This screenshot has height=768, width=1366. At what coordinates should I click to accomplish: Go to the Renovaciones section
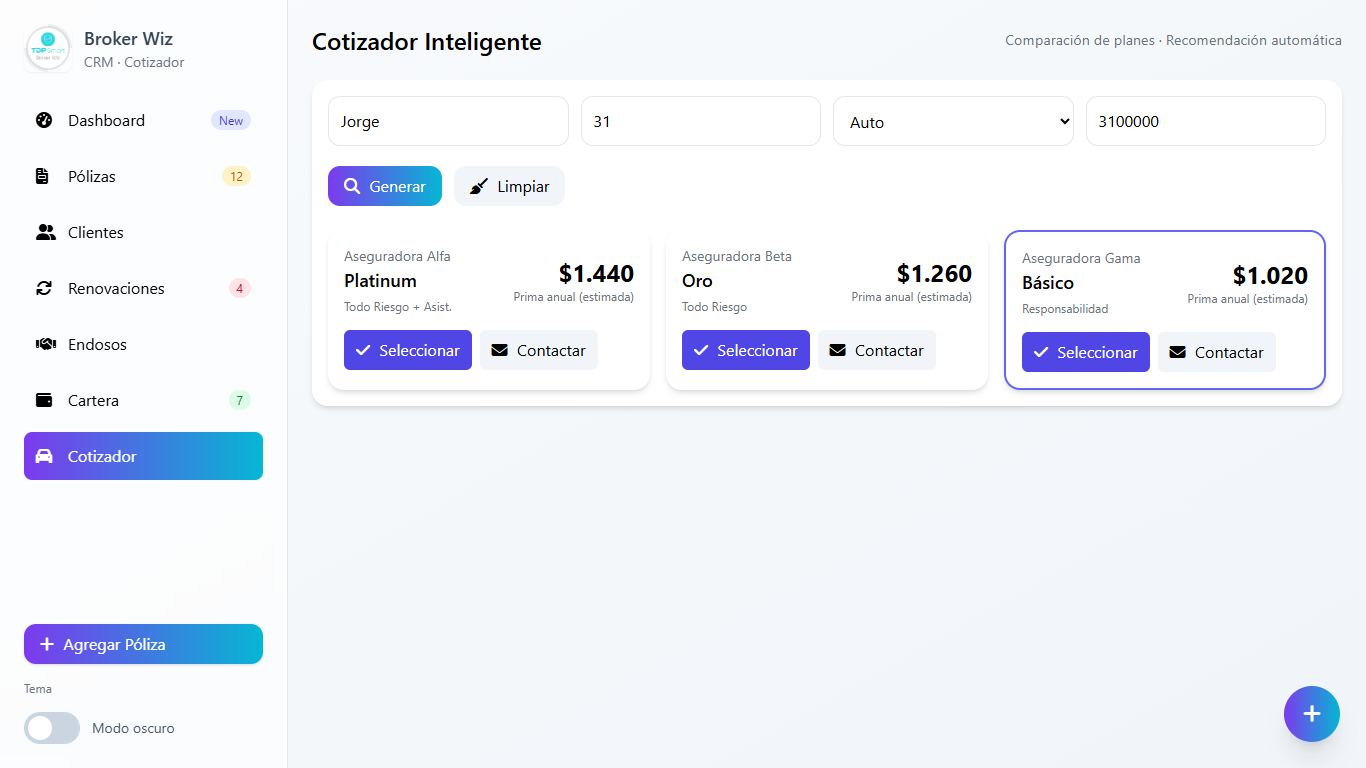[116, 289]
